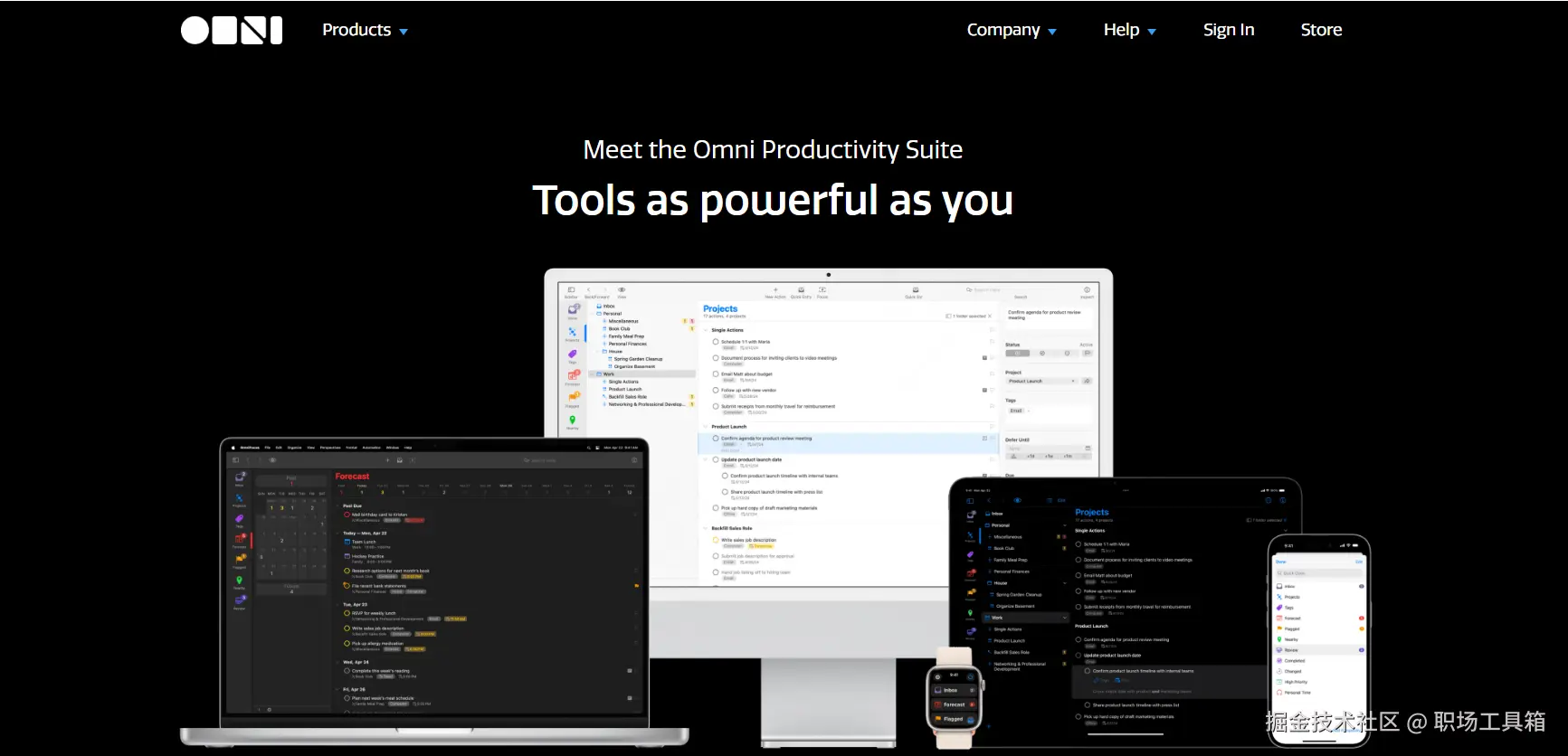Select Forecast icon in MacBook sidebar

click(x=239, y=540)
